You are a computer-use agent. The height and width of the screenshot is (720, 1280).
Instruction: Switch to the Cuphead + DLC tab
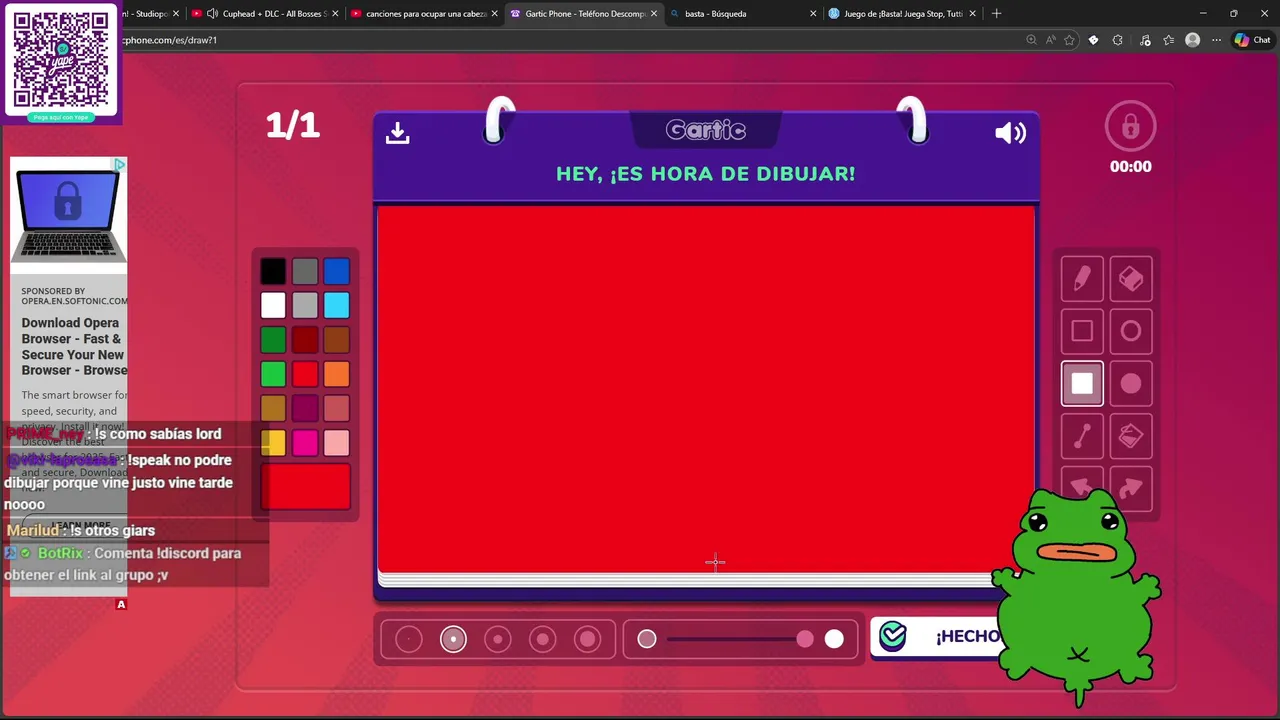pos(265,14)
